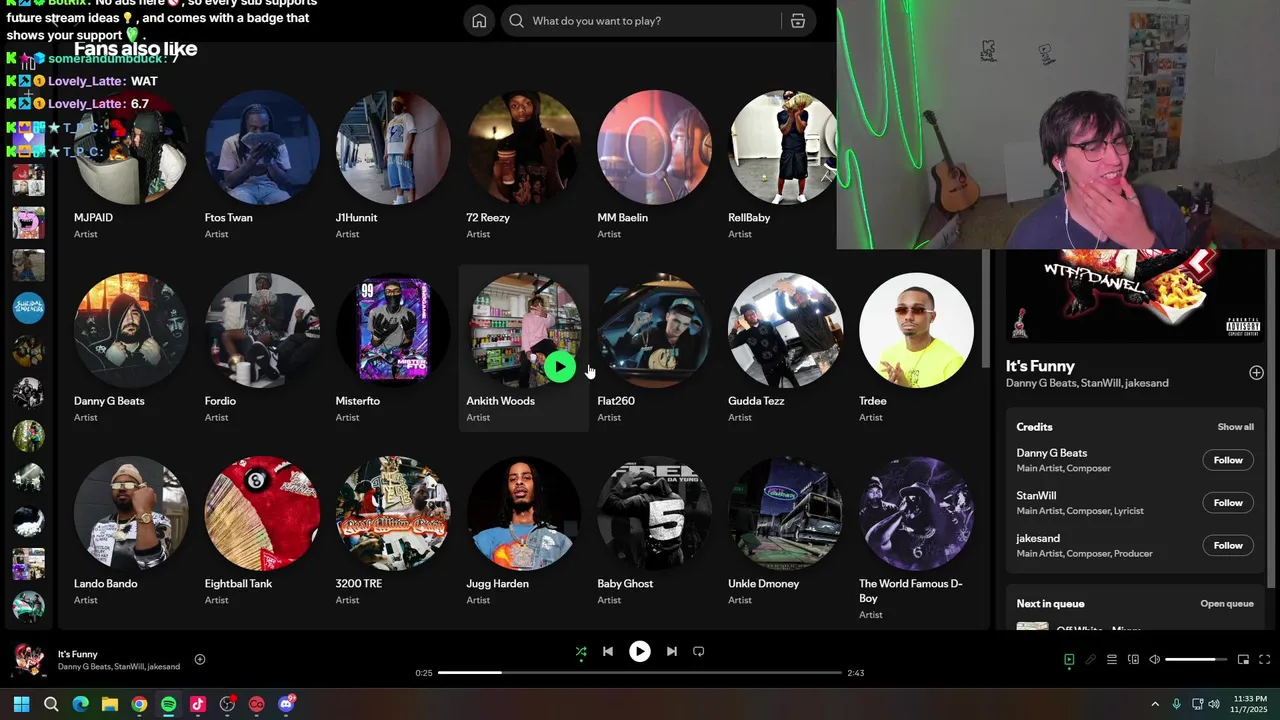Switch to Discord in the taskbar
Screen dimensions: 1280x720
286,704
